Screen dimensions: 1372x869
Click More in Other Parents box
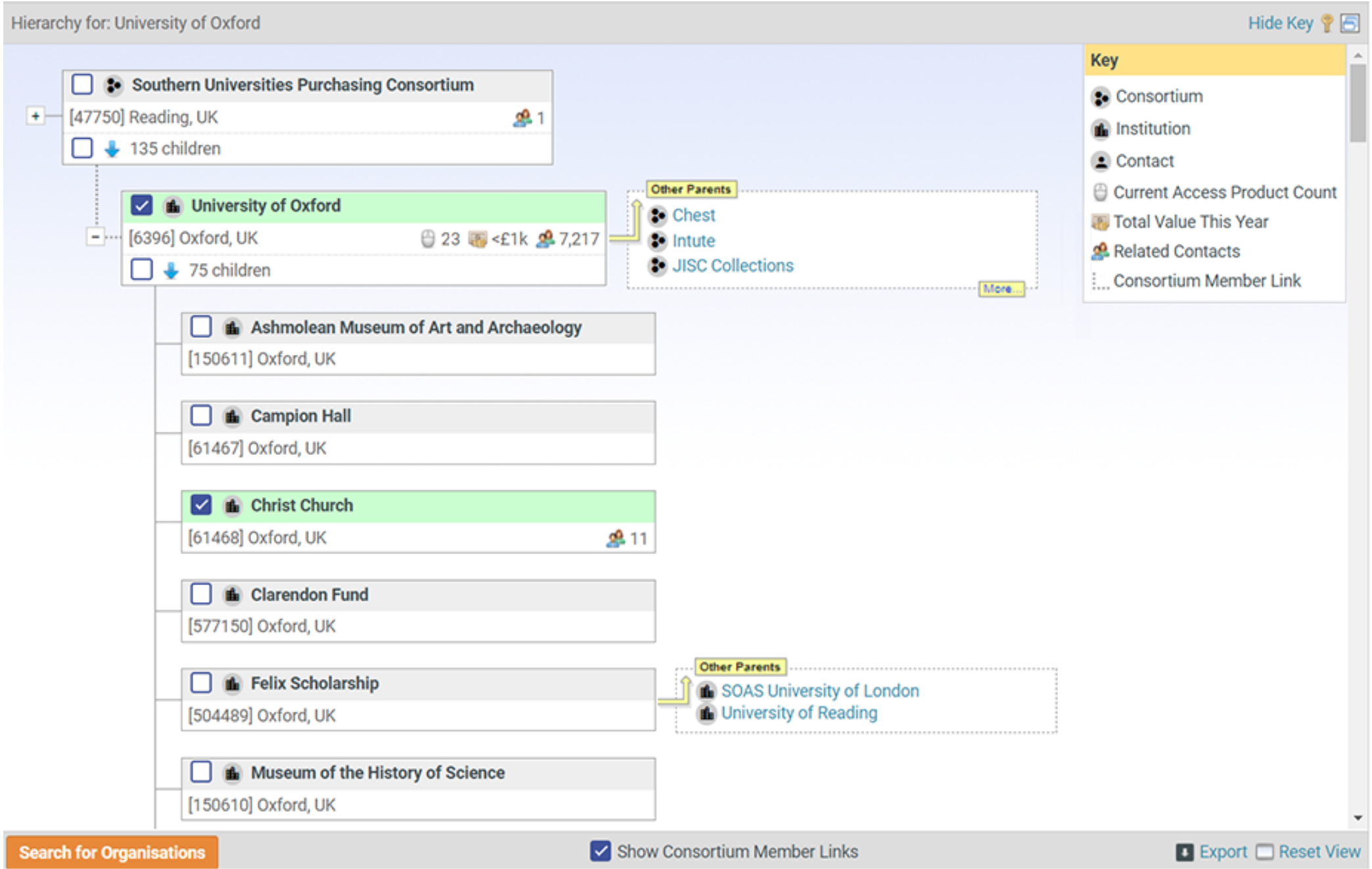[x=1000, y=289]
